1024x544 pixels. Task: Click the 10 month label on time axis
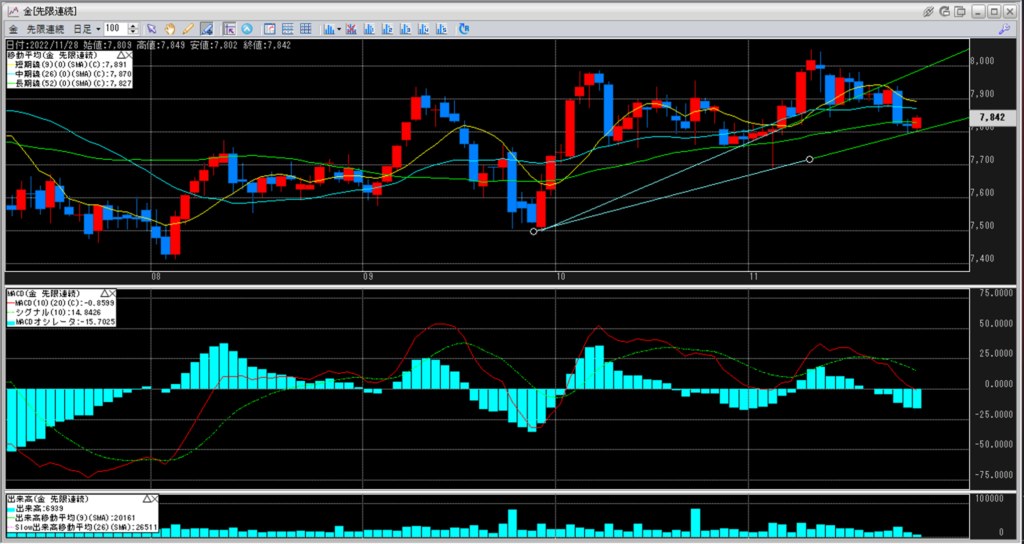[560, 277]
